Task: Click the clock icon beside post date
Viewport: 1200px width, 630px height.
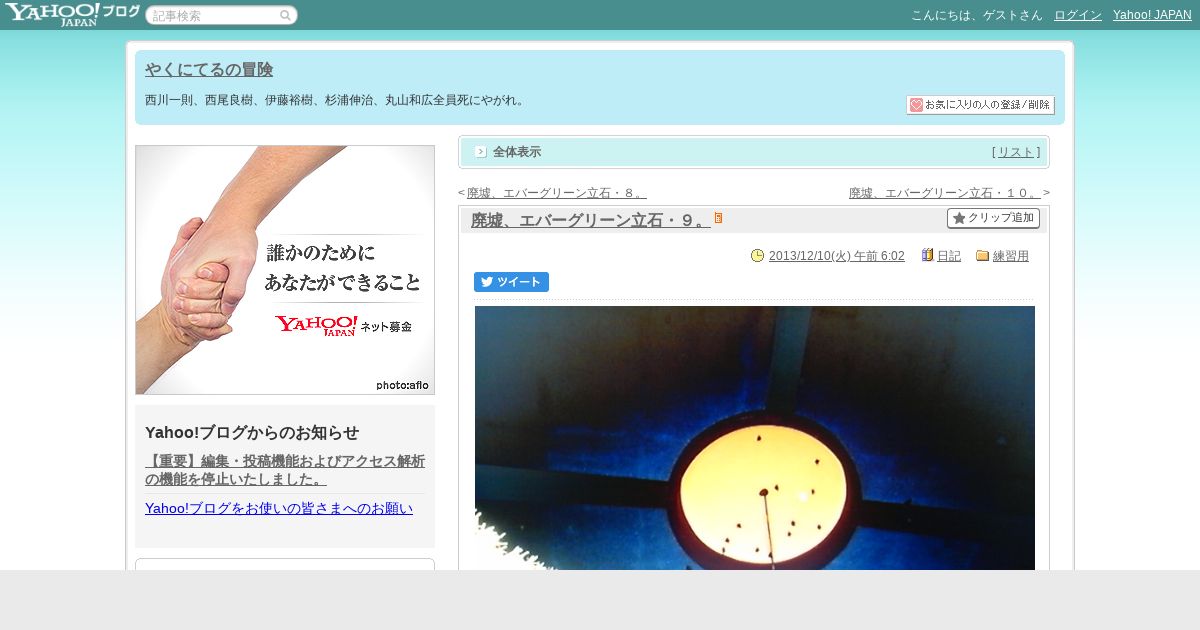Action: [x=757, y=256]
